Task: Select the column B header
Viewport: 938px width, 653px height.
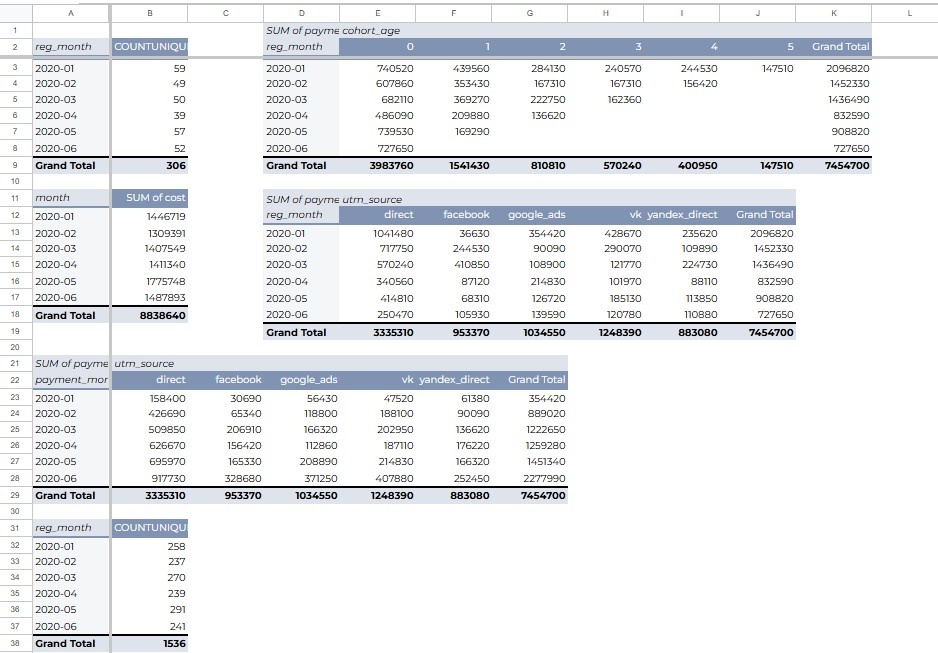Action: pos(150,13)
